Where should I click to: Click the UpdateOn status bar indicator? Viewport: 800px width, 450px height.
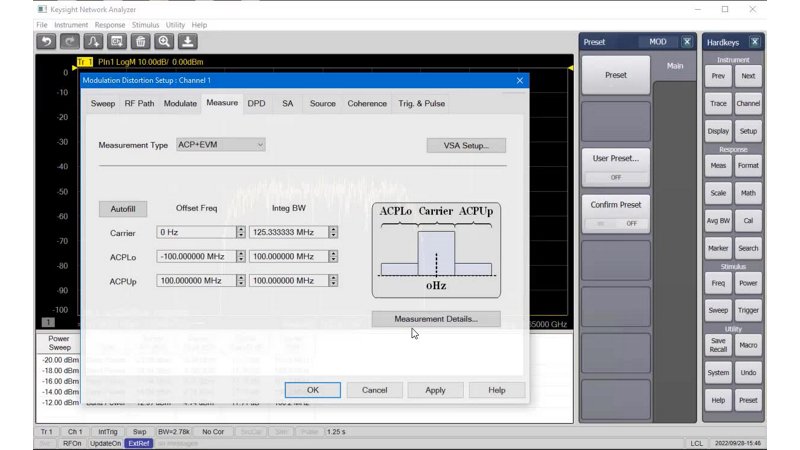105,443
